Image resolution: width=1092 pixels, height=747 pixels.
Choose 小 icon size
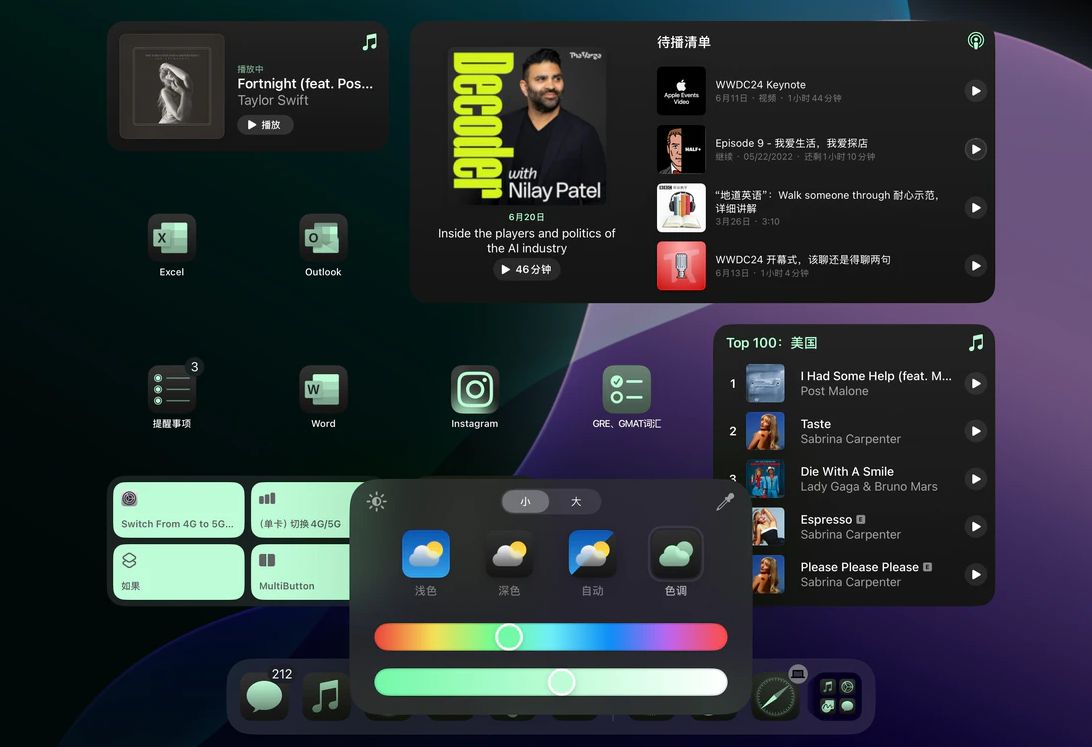coord(525,502)
